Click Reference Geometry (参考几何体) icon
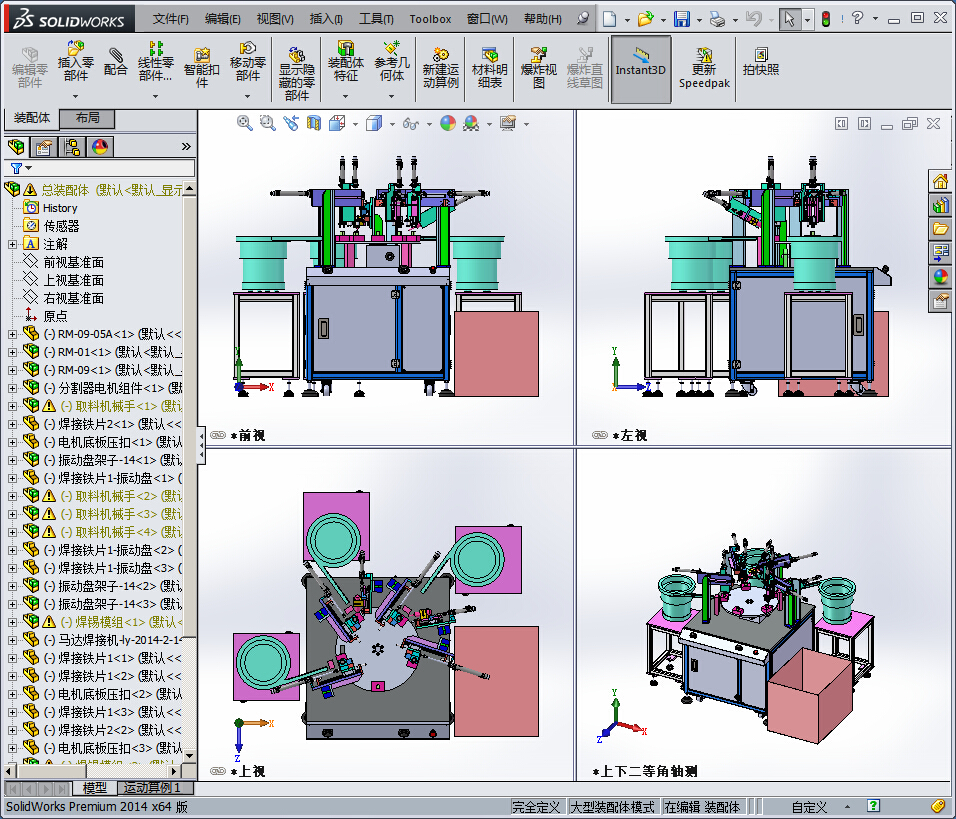 pyautogui.click(x=391, y=61)
